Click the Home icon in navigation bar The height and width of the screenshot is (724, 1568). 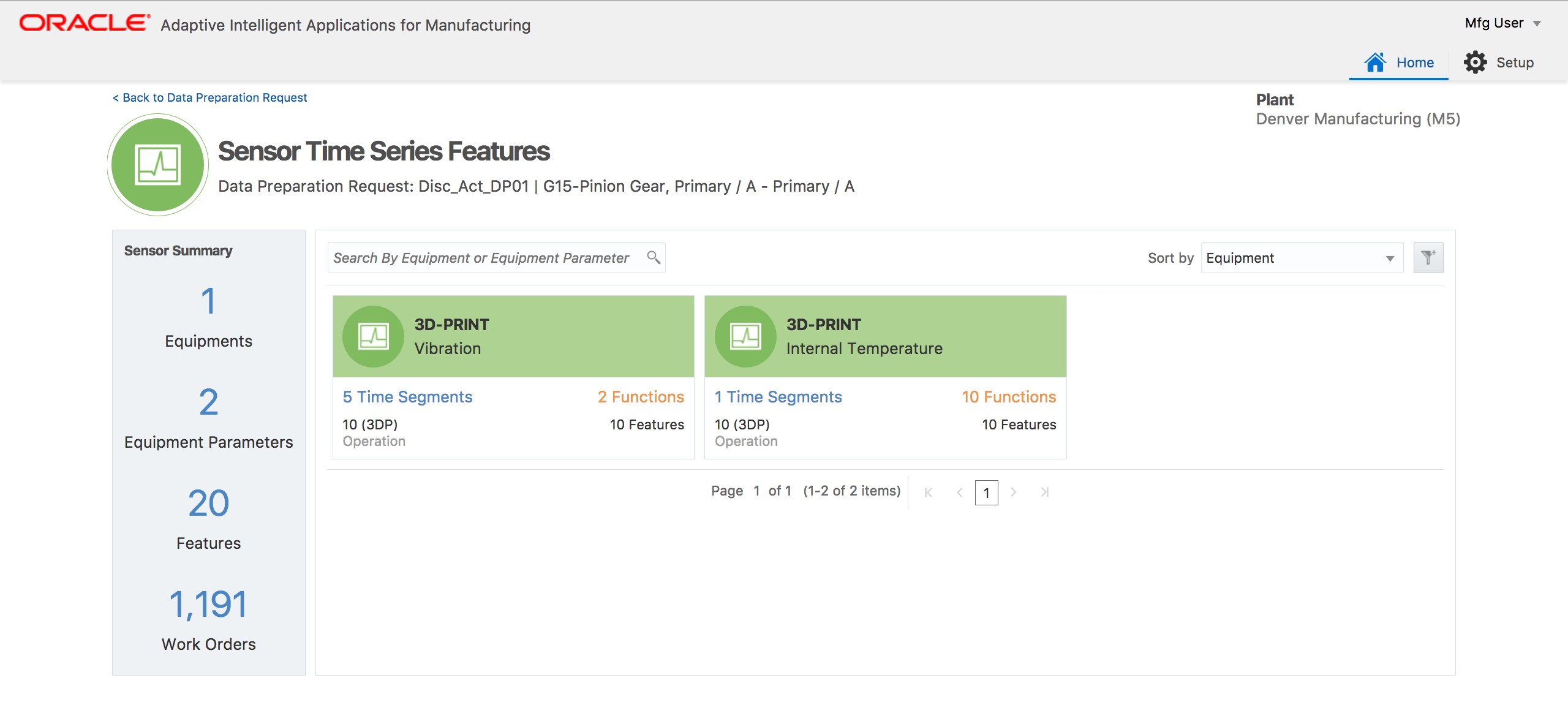coord(1376,61)
